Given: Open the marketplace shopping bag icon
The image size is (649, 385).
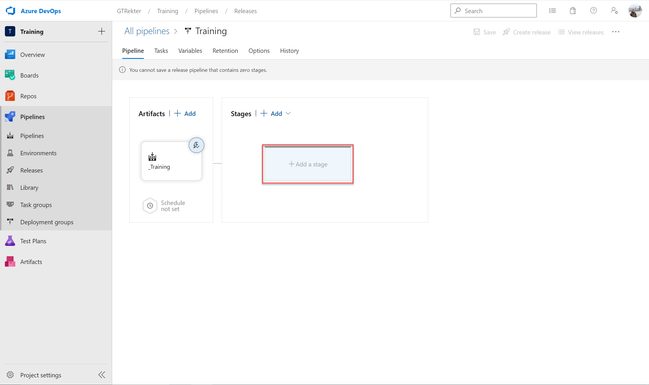Looking at the screenshot, I should pyautogui.click(x=573, y=11).
